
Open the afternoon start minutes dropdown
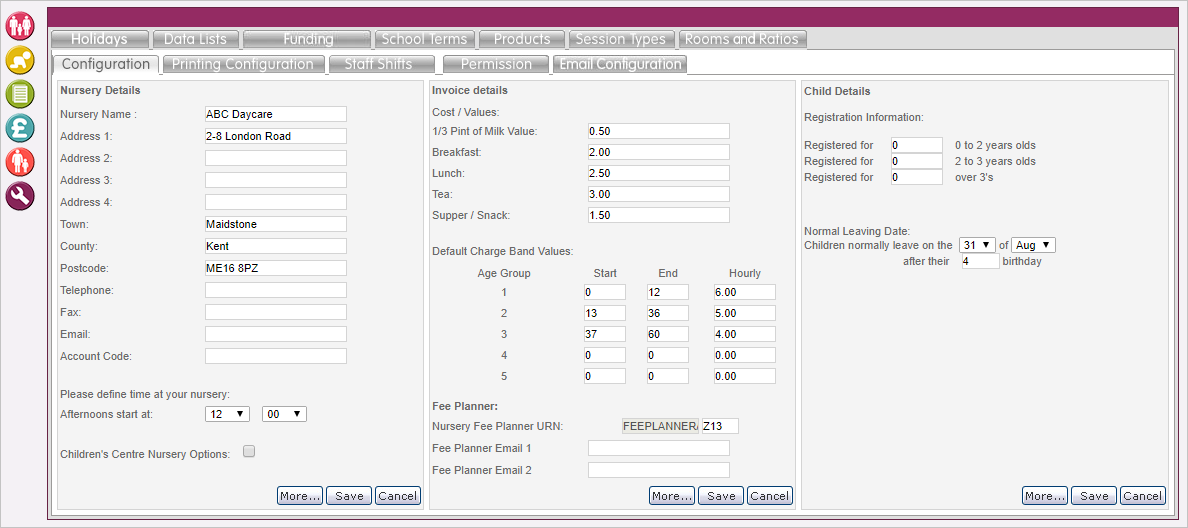click(x=284, y=414)
